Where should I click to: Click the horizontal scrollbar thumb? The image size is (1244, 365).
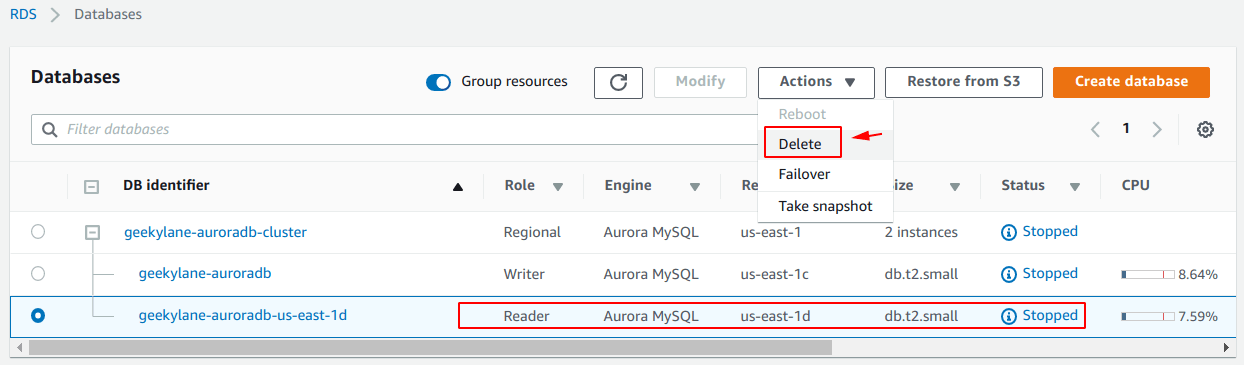coord(430,347)
